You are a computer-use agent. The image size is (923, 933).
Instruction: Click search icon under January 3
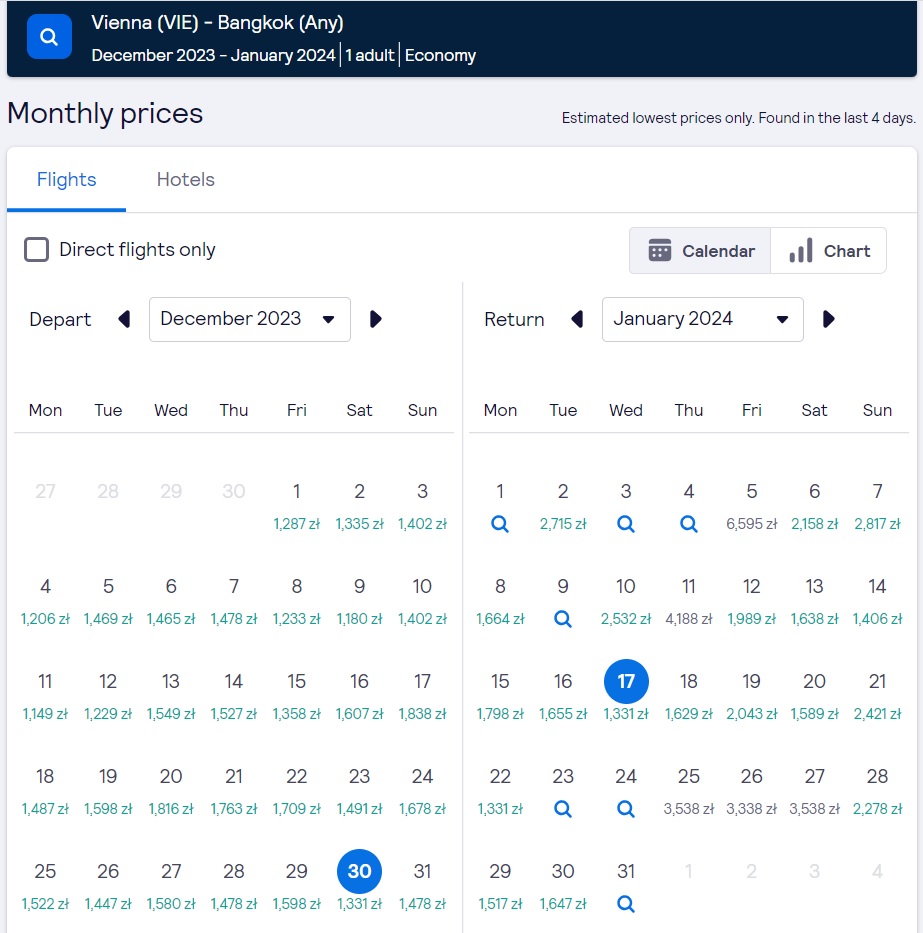pos(625,524)
